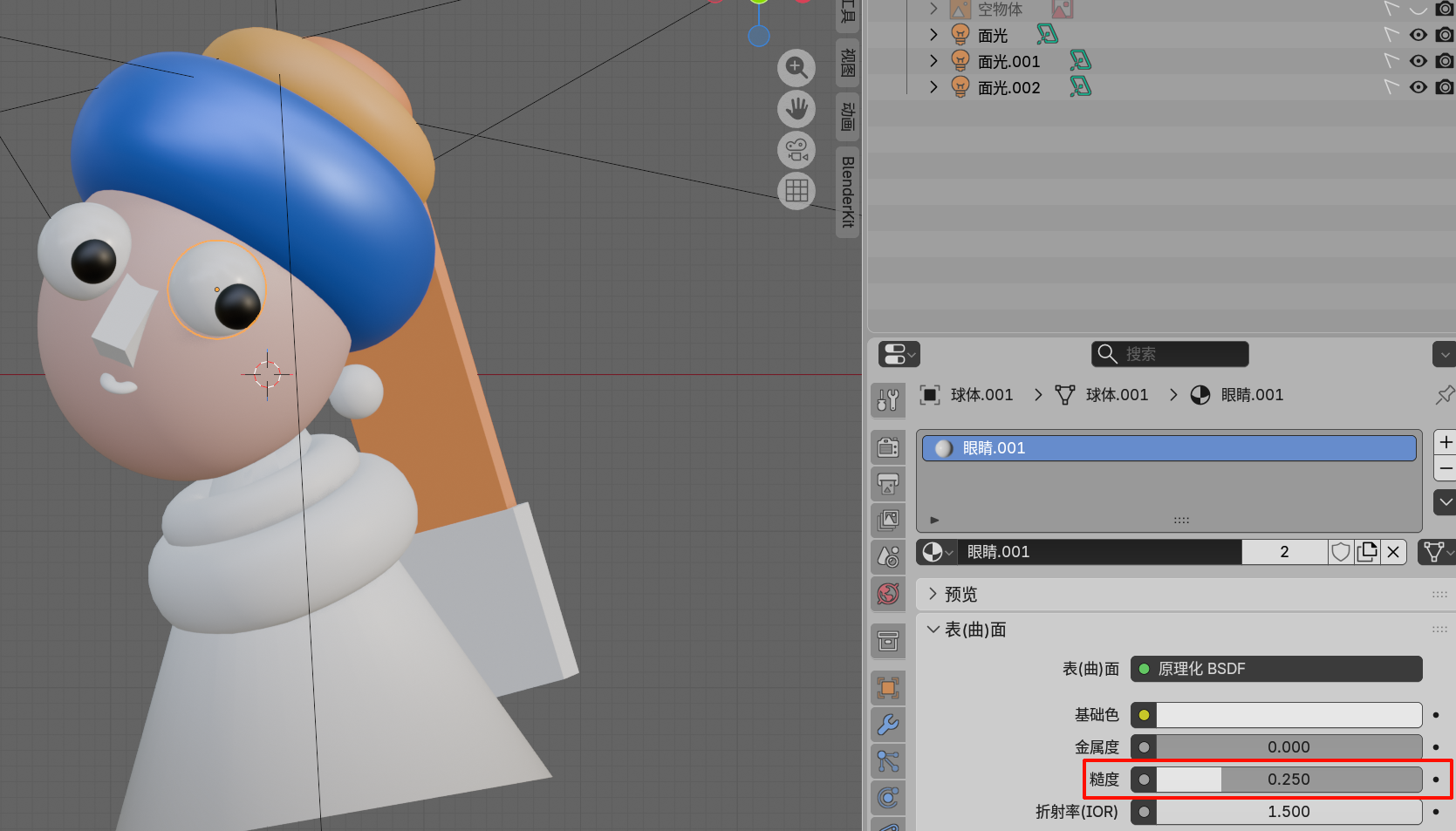
Task: Open the 原理化 BSDF surface shader selector
Action: 1276,669
